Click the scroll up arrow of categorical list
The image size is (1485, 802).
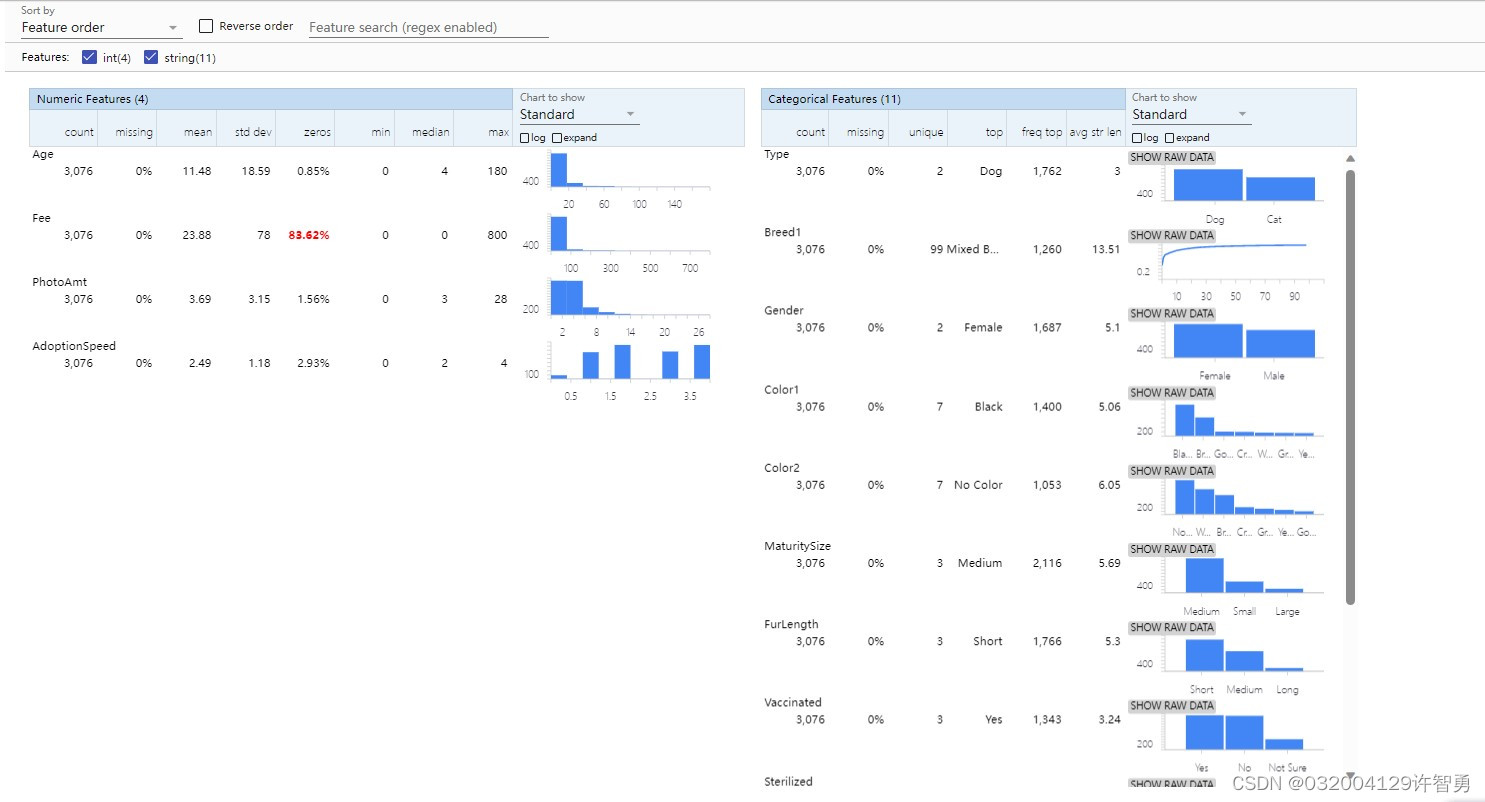click(1351, 158)
